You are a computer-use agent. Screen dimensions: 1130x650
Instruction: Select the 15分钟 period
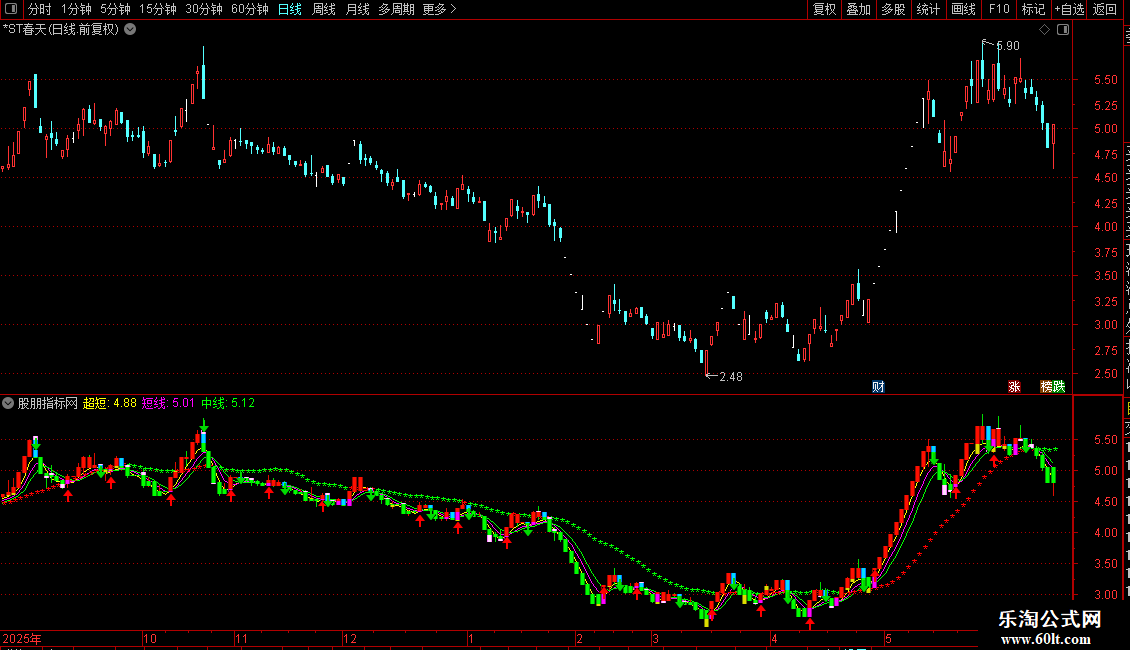tap(158, 9)
